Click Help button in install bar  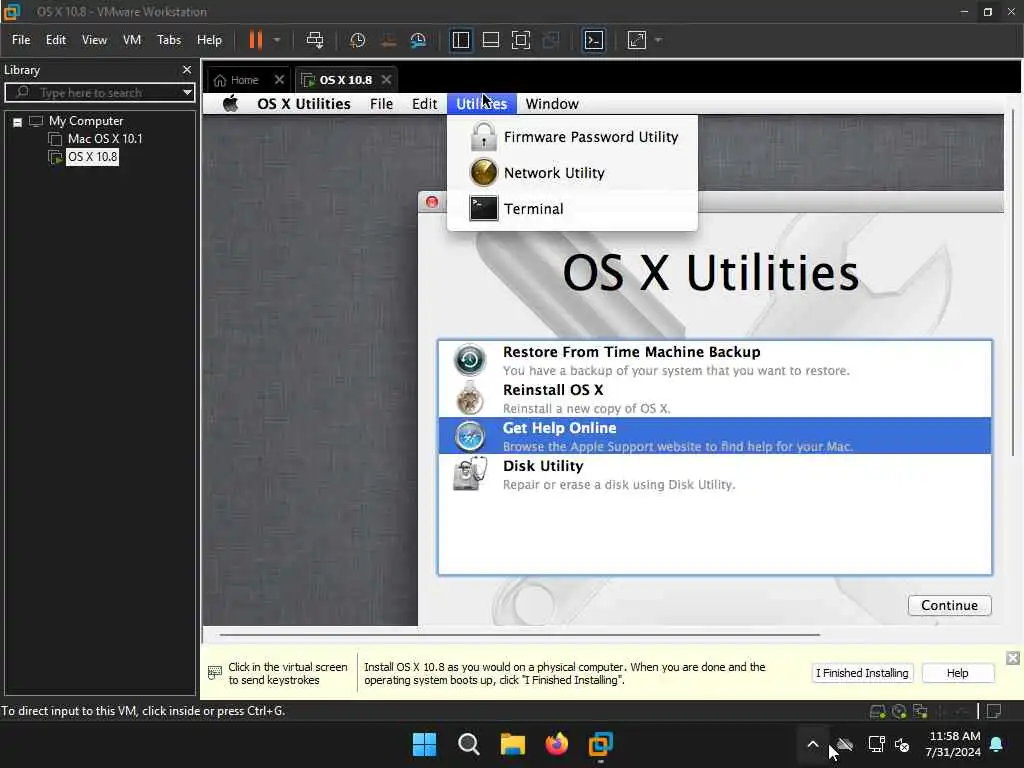pyautogui.click(x=957, y=673)
